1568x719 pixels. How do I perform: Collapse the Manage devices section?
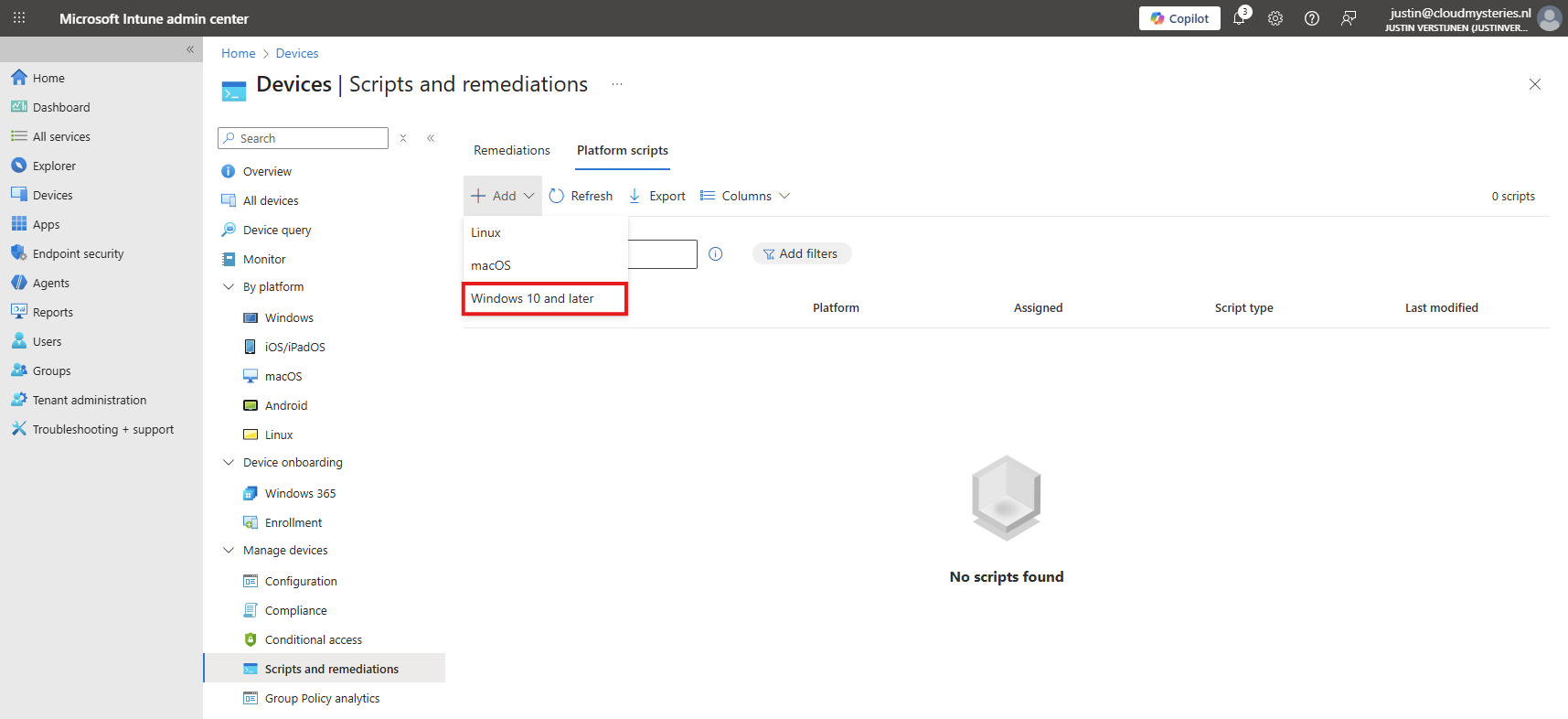pyautogui.click(x=229, y=551)
